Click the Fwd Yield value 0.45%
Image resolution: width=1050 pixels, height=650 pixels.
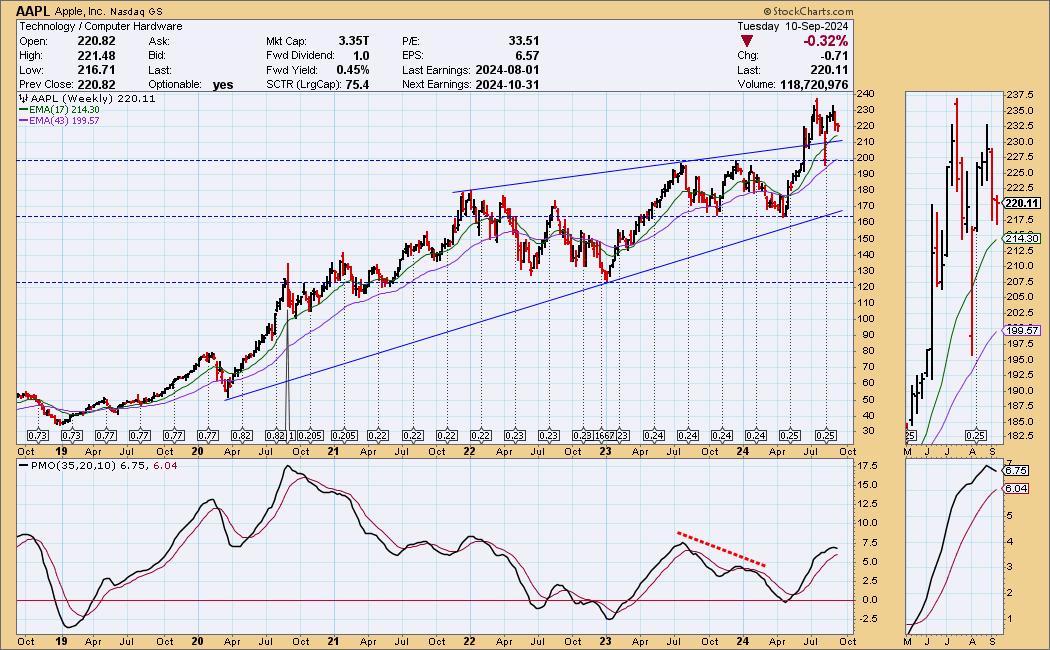click(x=352, y=70)
